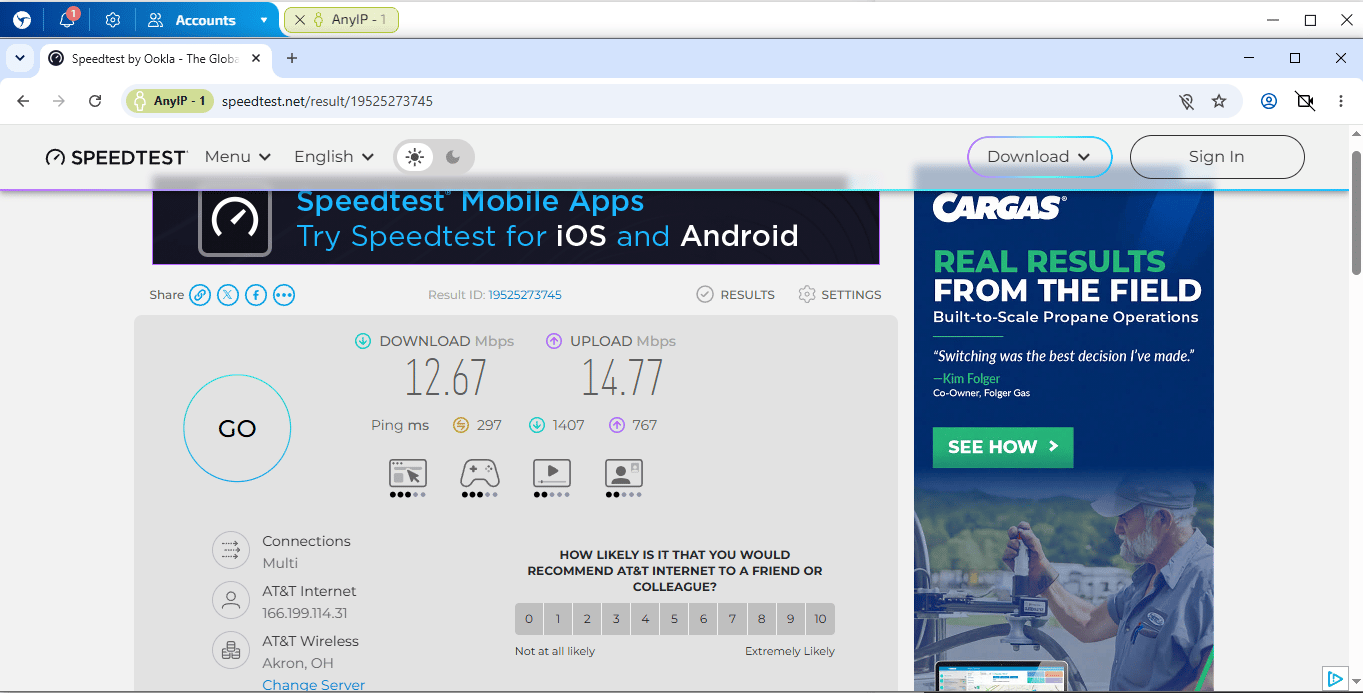
Task: Rate recommendation score 10
Action: (x=820, y=619)
